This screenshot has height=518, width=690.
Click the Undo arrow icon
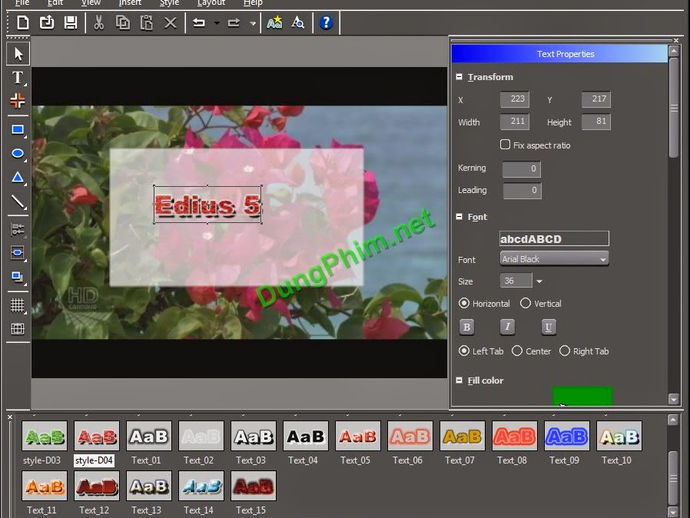[x=199, y=22]
